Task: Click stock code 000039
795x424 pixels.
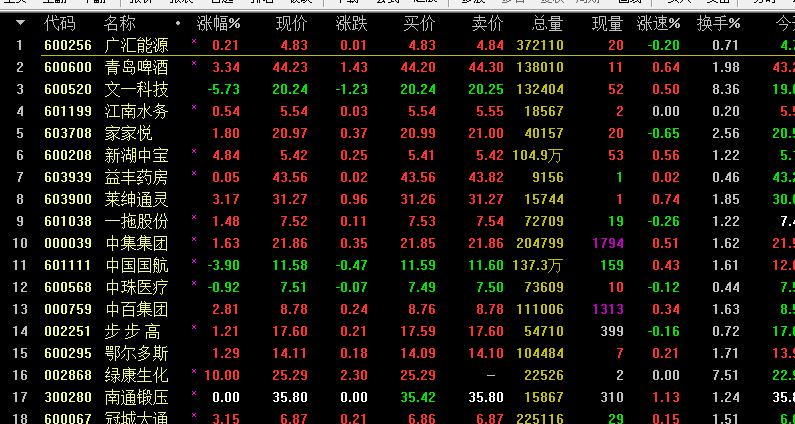Action: click(68, 243)
